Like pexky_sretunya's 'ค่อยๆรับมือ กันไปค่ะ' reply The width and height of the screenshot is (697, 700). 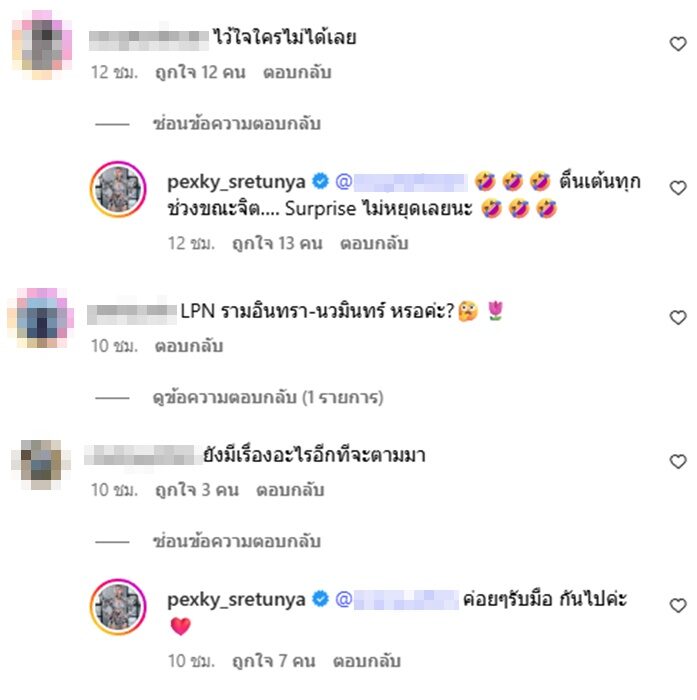pos(678,605)
